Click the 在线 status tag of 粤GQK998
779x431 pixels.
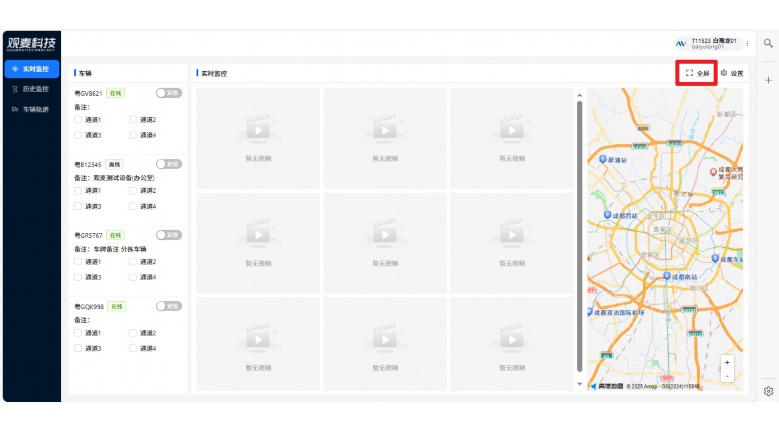(x=116, y=306)
